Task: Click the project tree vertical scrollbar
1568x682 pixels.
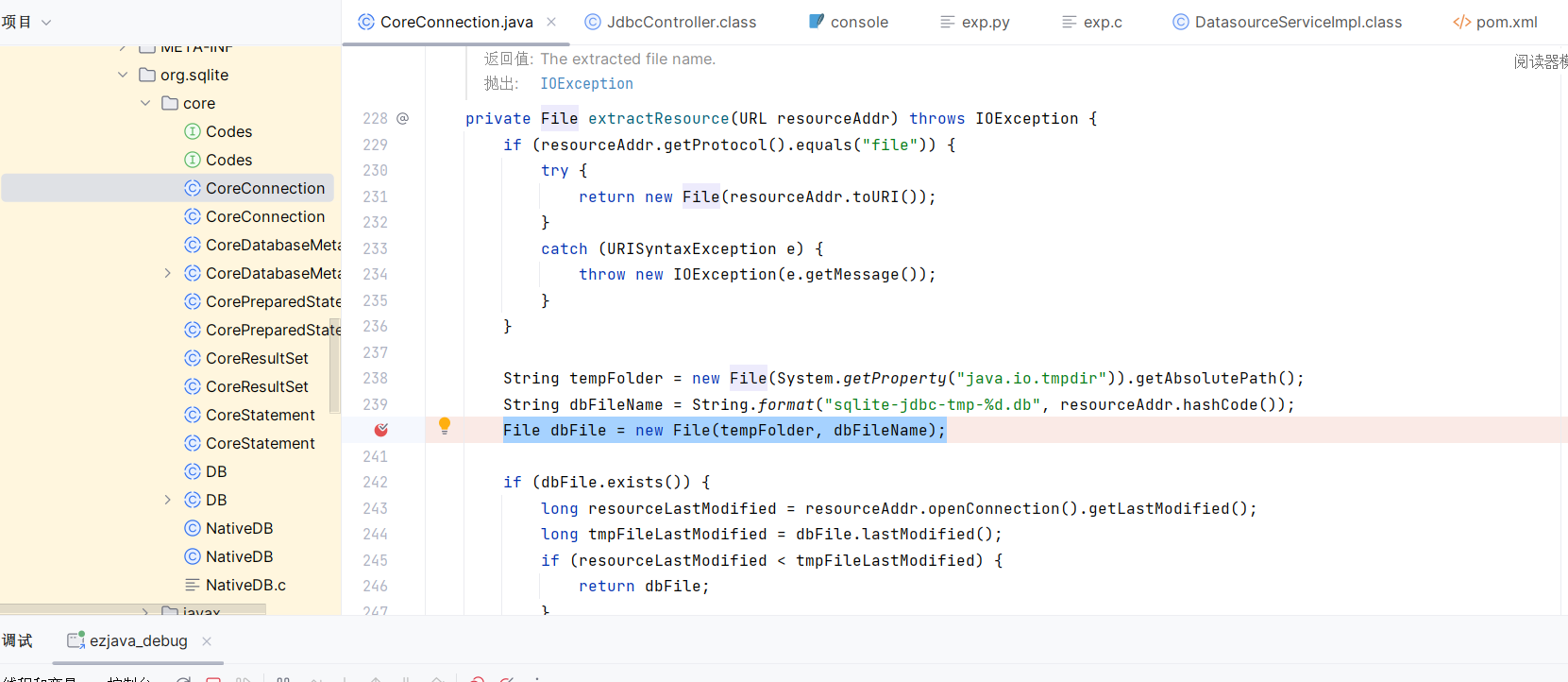Action: pyautogui.click(x=334, y=367)
